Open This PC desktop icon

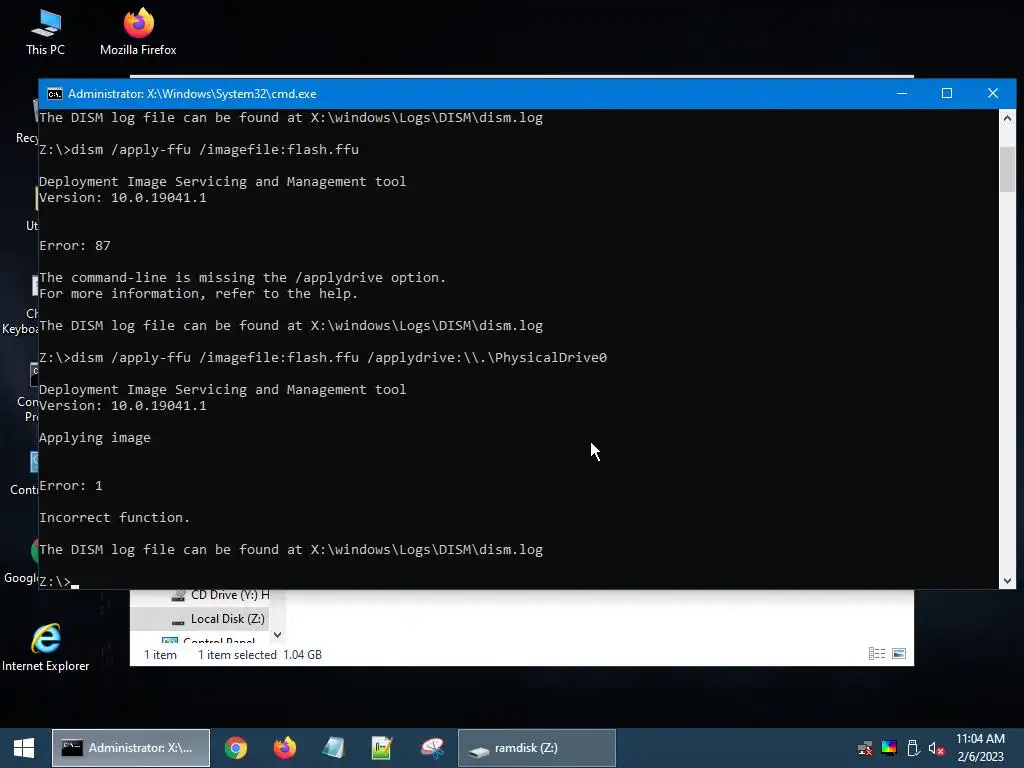tap(45, 32)
